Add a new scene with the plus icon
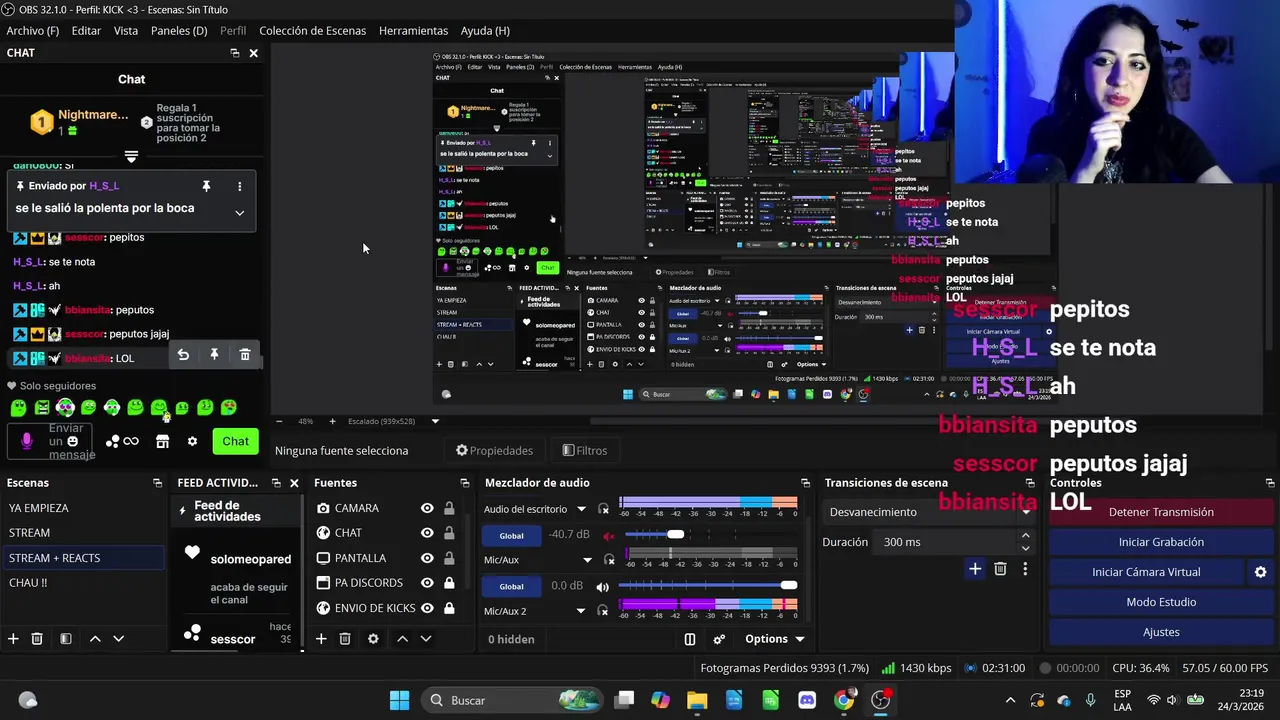This screenshot has height=720, width=1280. [x=13, y=639]
